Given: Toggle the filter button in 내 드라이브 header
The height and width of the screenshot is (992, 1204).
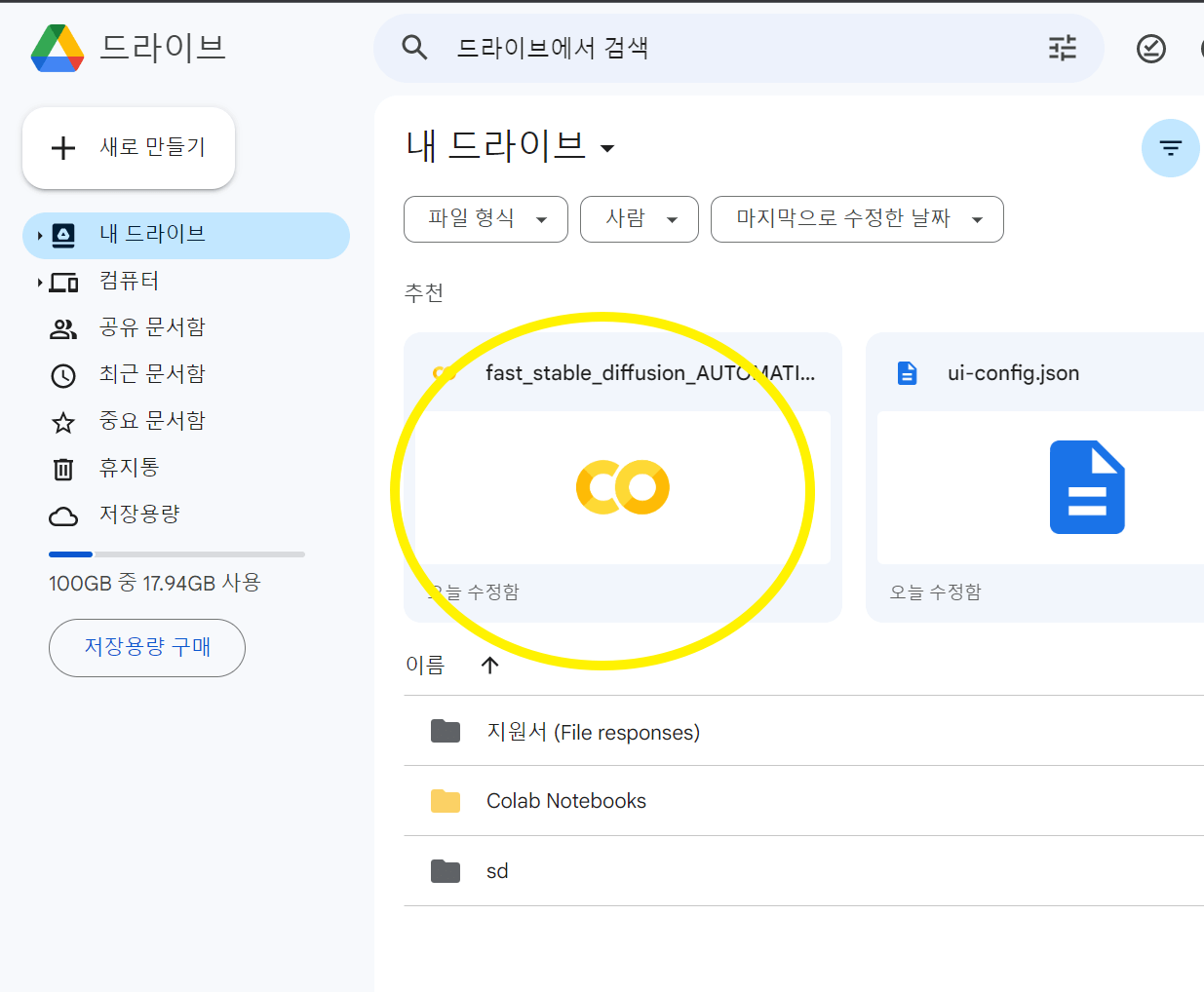Looking at the screenshot, I should (1170, 148).
